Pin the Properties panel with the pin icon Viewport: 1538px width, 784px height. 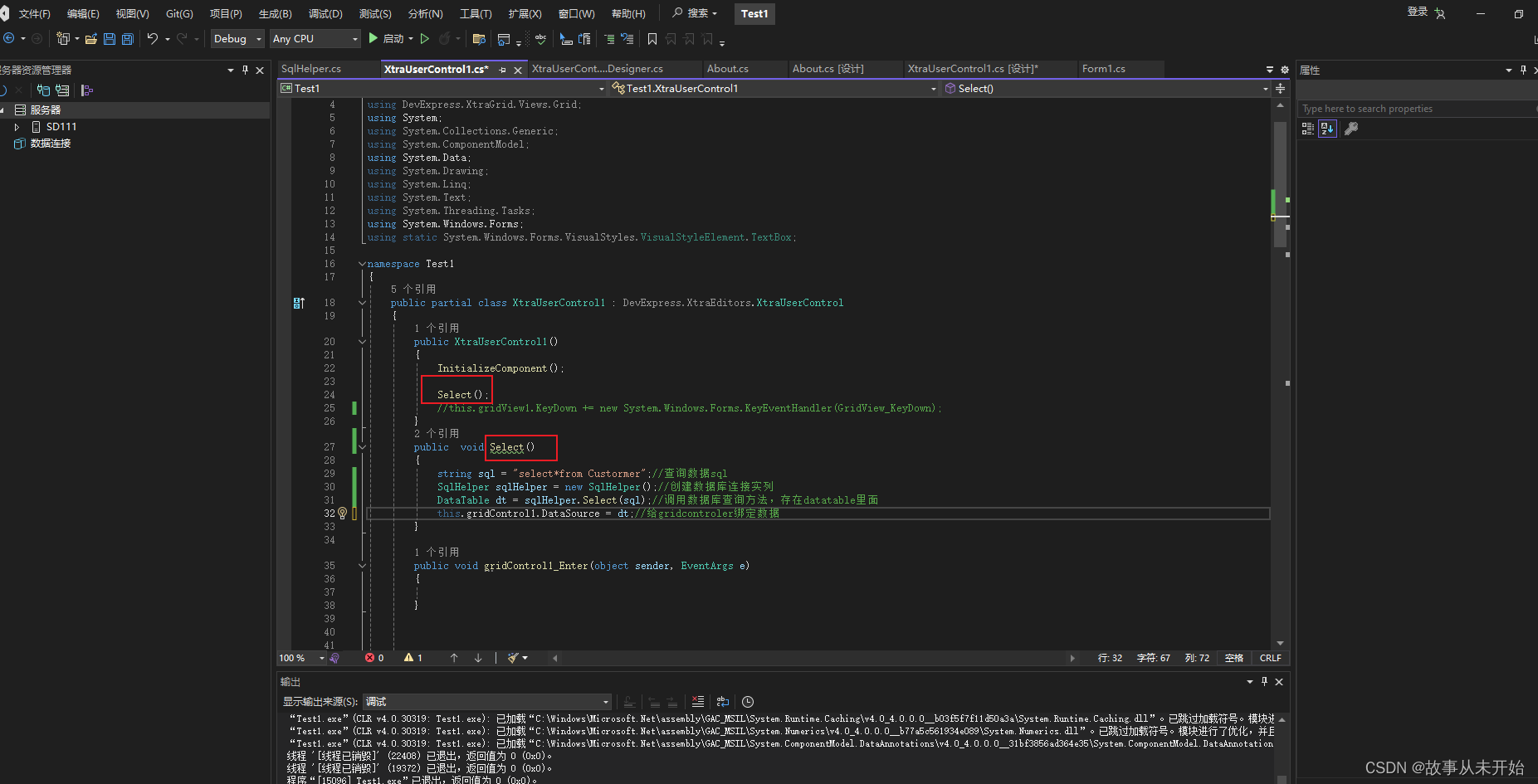[1524, 70]
